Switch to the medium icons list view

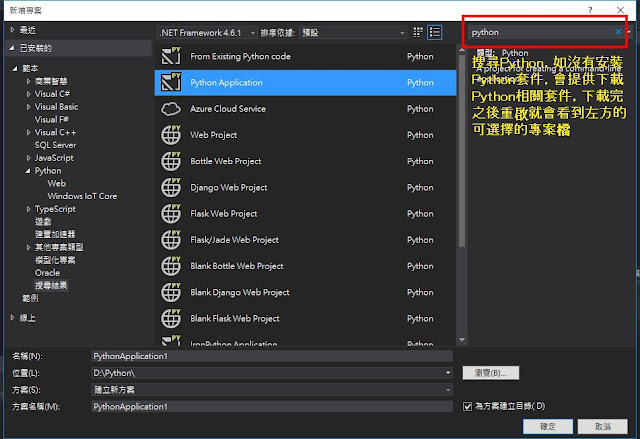(x=434, y=32)
